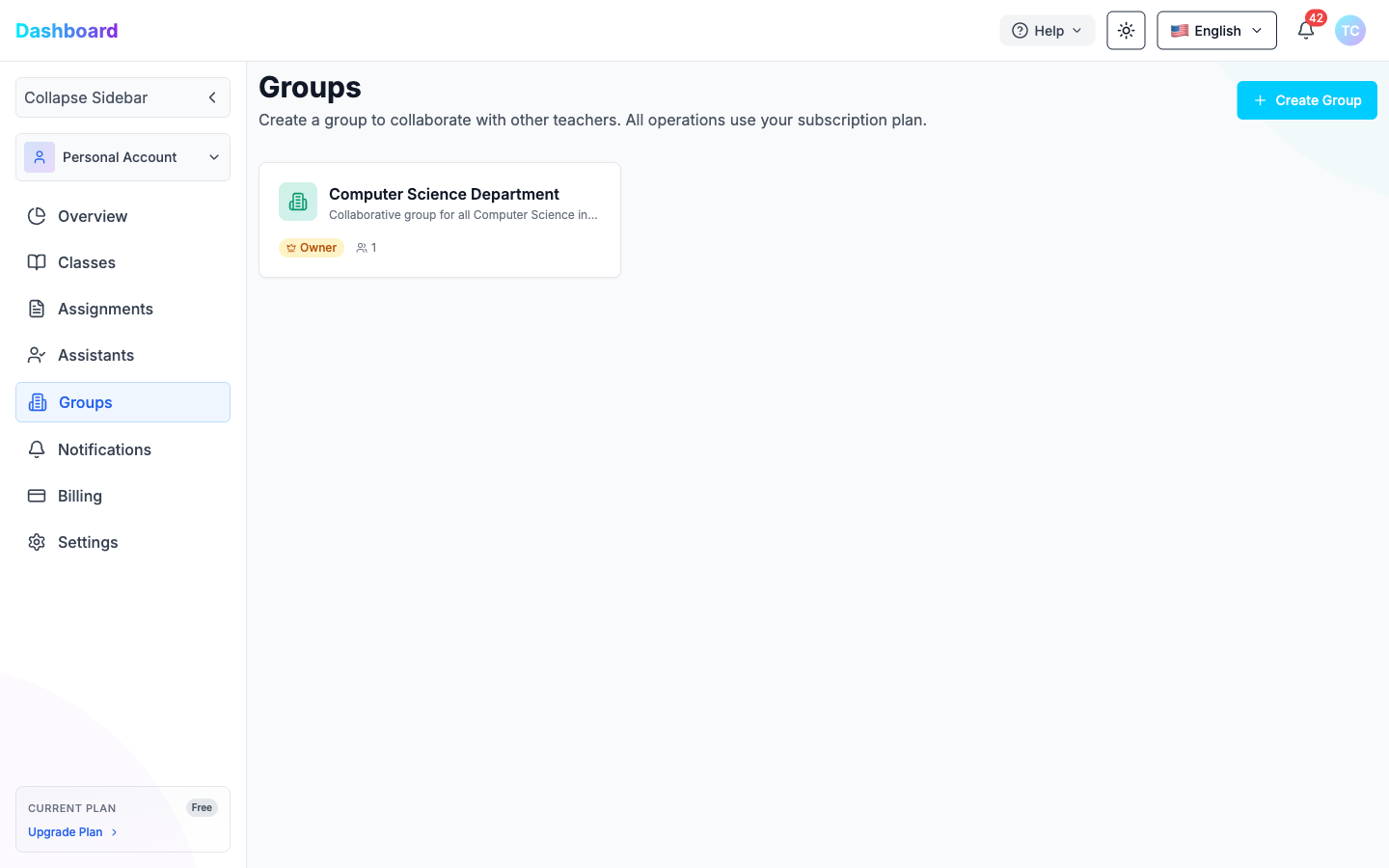Click the Upgrade Plan link

64,831
